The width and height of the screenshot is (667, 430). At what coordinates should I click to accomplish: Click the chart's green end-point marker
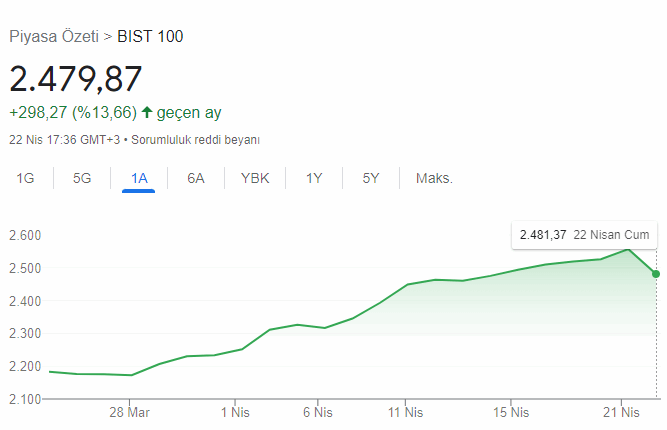coord(656,274)
